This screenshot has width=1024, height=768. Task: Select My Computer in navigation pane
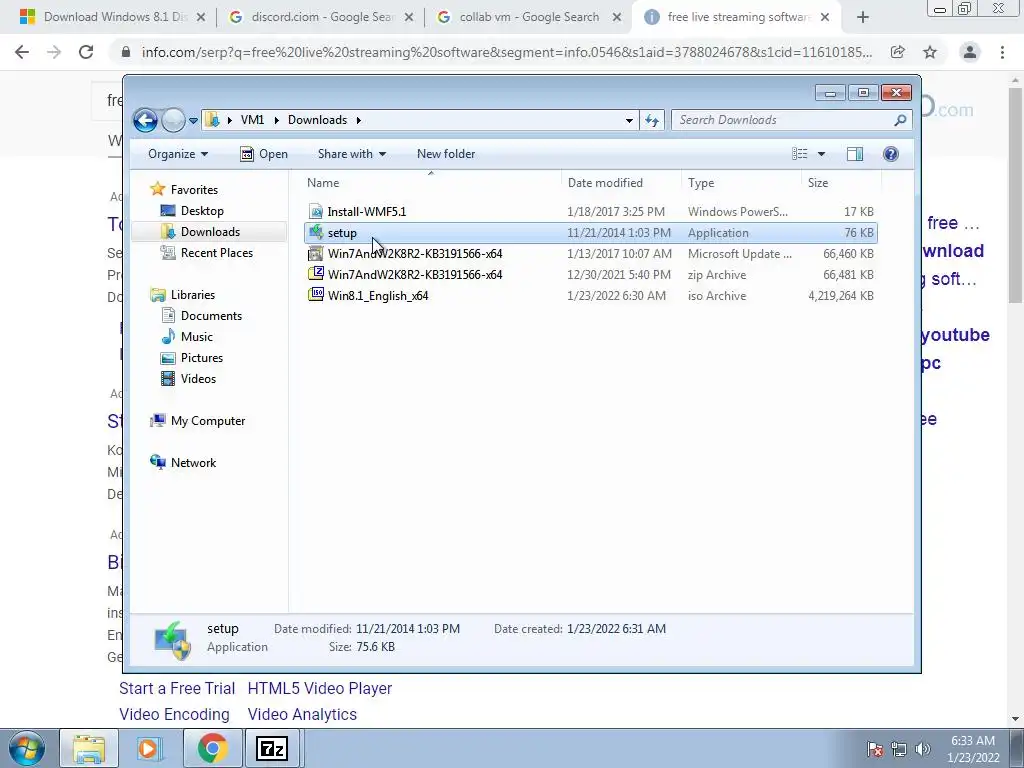(208, 421)
